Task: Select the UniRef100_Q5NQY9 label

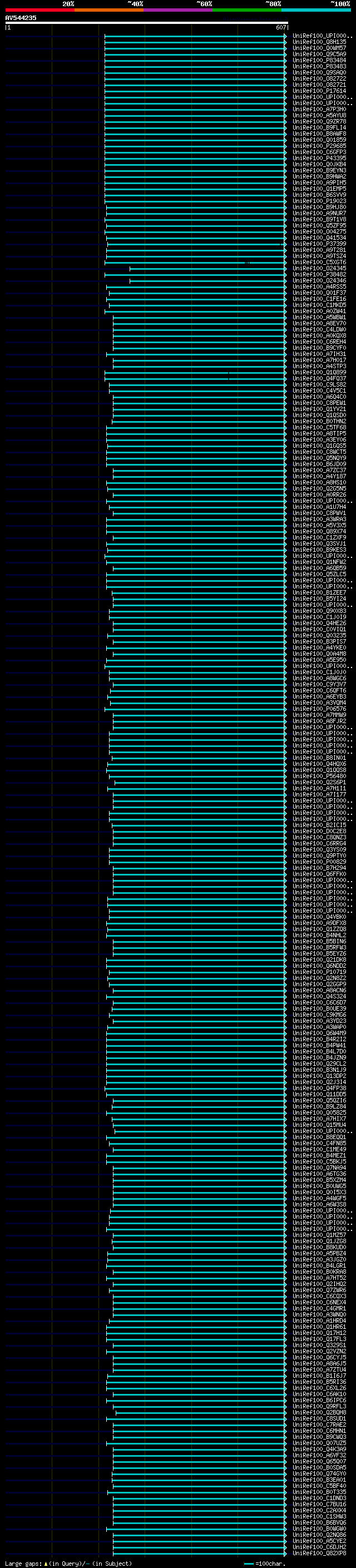Action: (x=319, y=458)
